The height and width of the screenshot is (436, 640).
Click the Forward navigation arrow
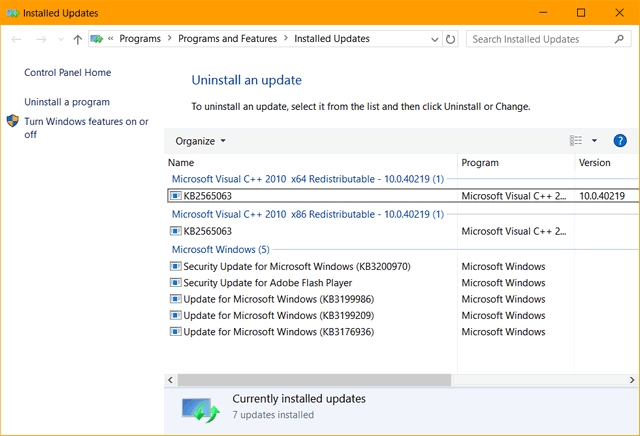[41, 39]
